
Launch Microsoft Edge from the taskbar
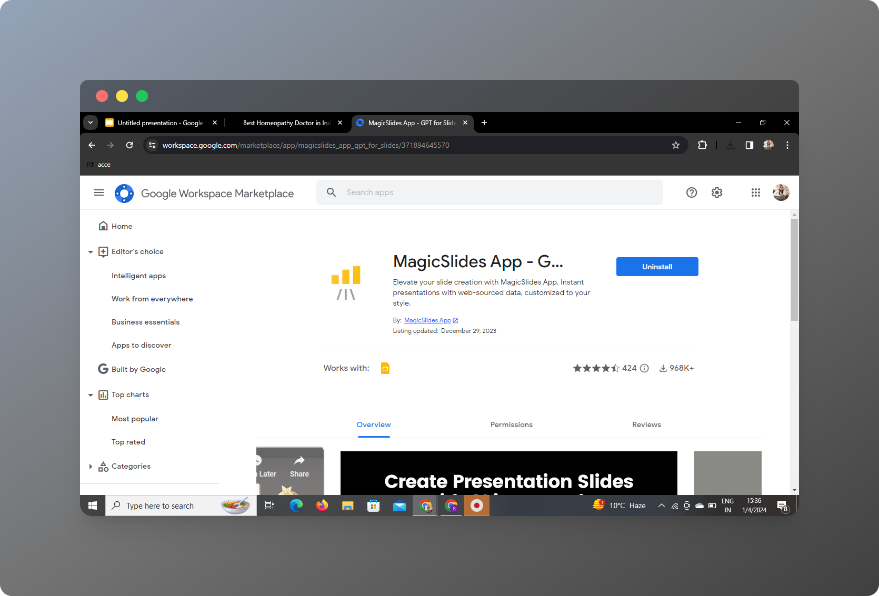[x=296, y=505]
